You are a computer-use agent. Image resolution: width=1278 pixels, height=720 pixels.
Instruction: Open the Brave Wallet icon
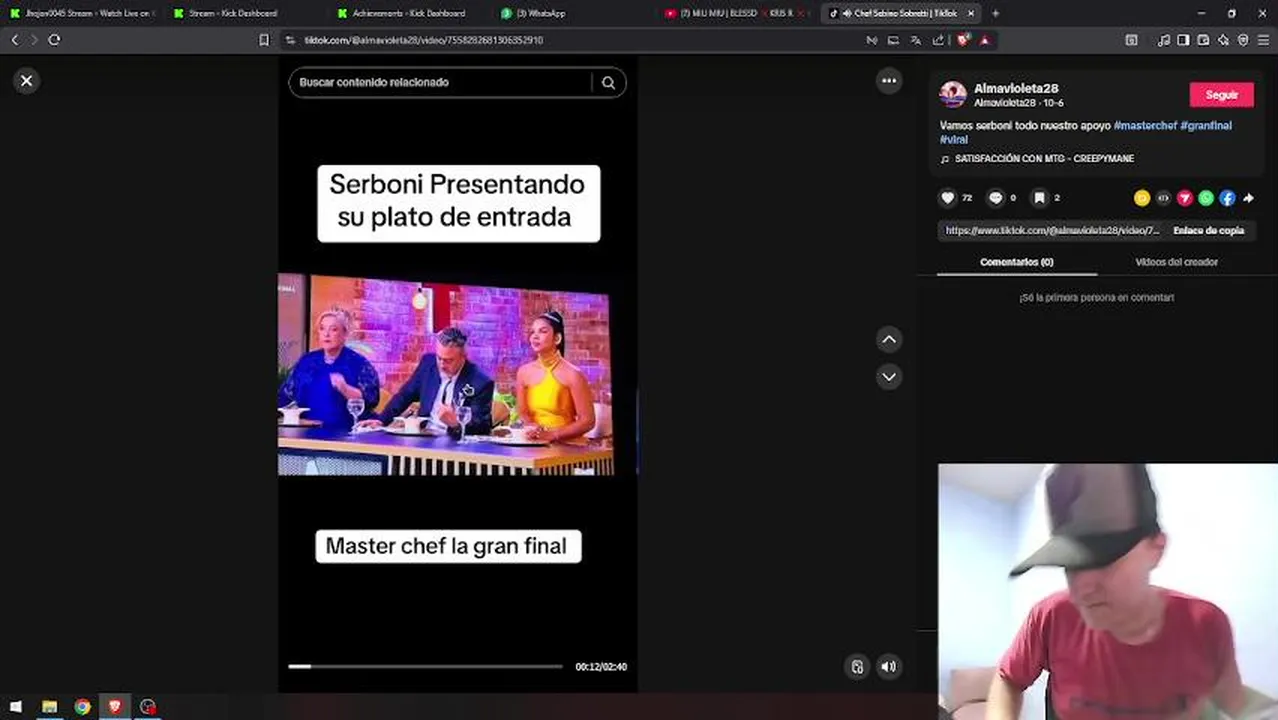tap(1203, 40)
